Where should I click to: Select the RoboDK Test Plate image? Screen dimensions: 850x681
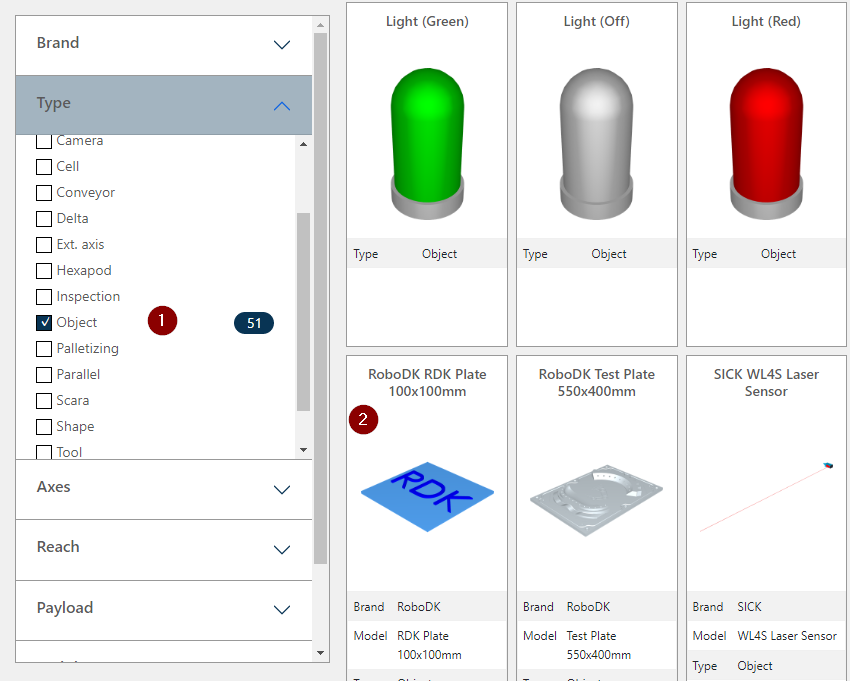596,500
